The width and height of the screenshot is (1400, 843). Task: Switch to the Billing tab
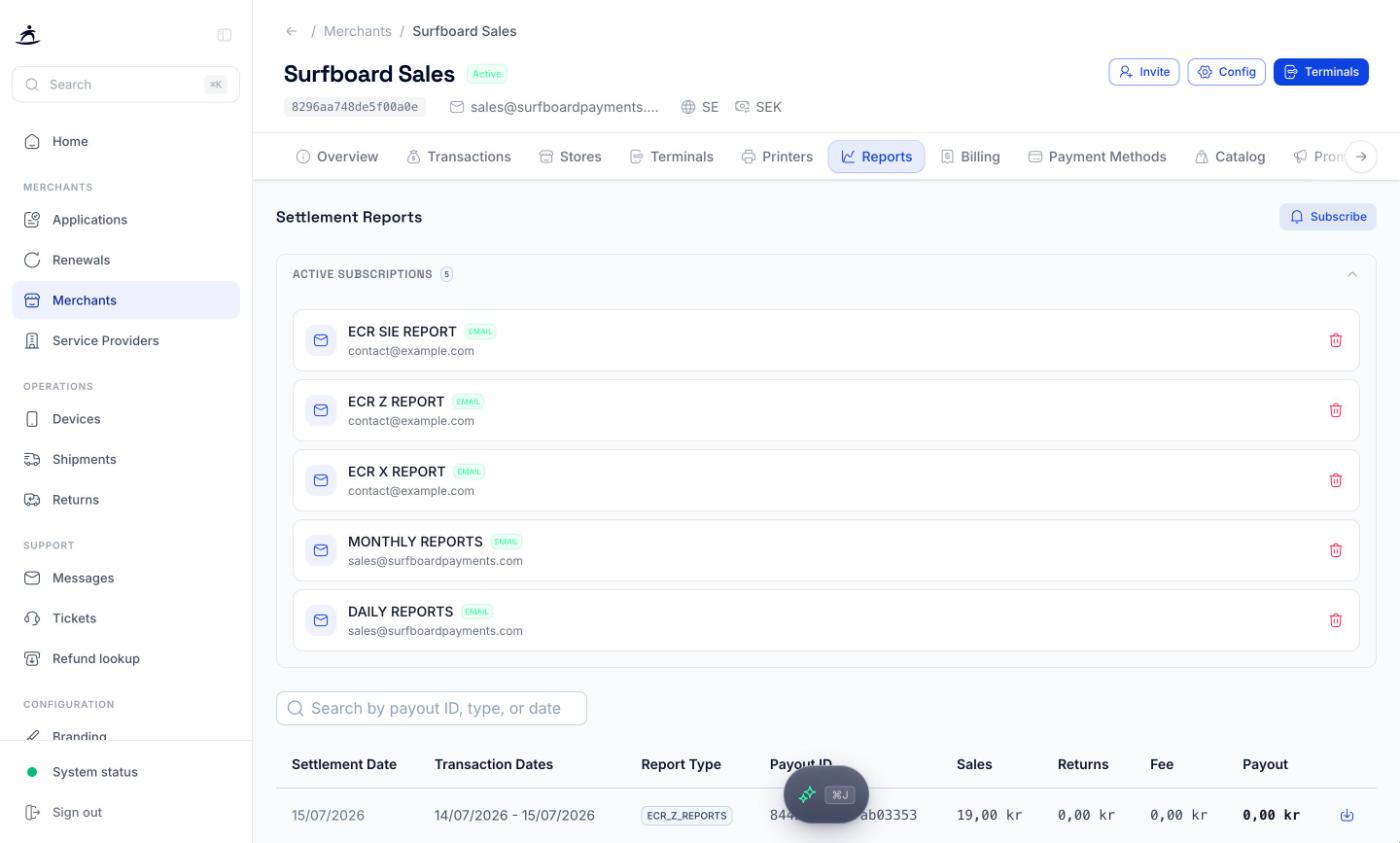tap(970, 157)
